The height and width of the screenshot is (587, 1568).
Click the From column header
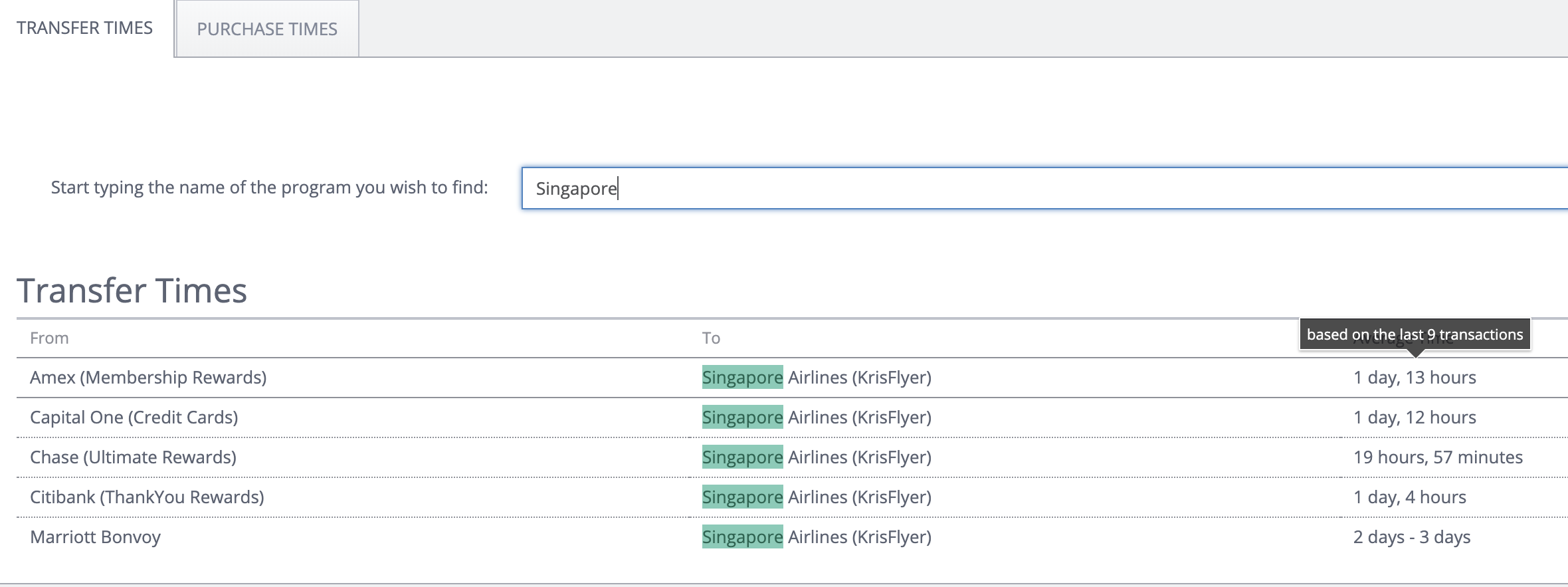[49, 338]
